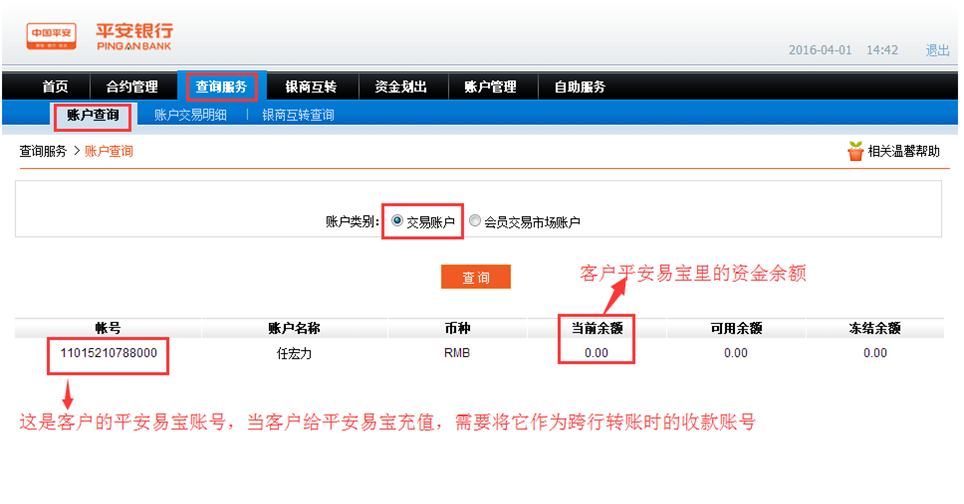This screenshot has height=504, width=964.
Task: Click the 中国平安 orange logo badge
Action: [52, 36]
